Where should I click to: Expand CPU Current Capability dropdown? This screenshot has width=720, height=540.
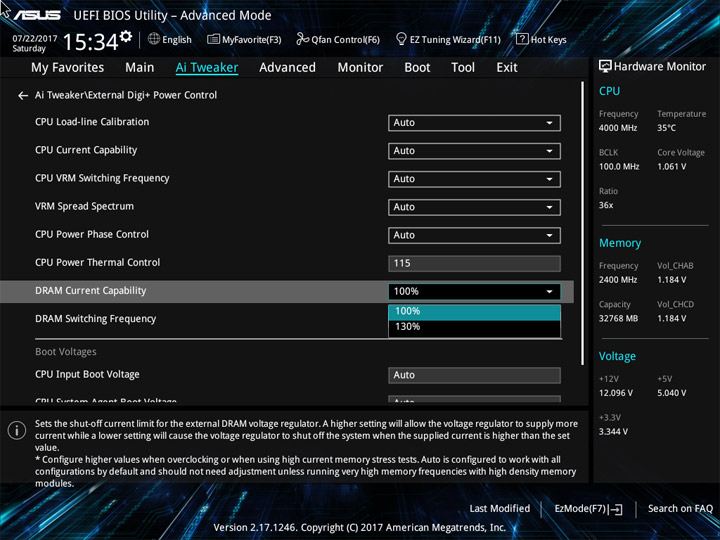pos(474,151)
